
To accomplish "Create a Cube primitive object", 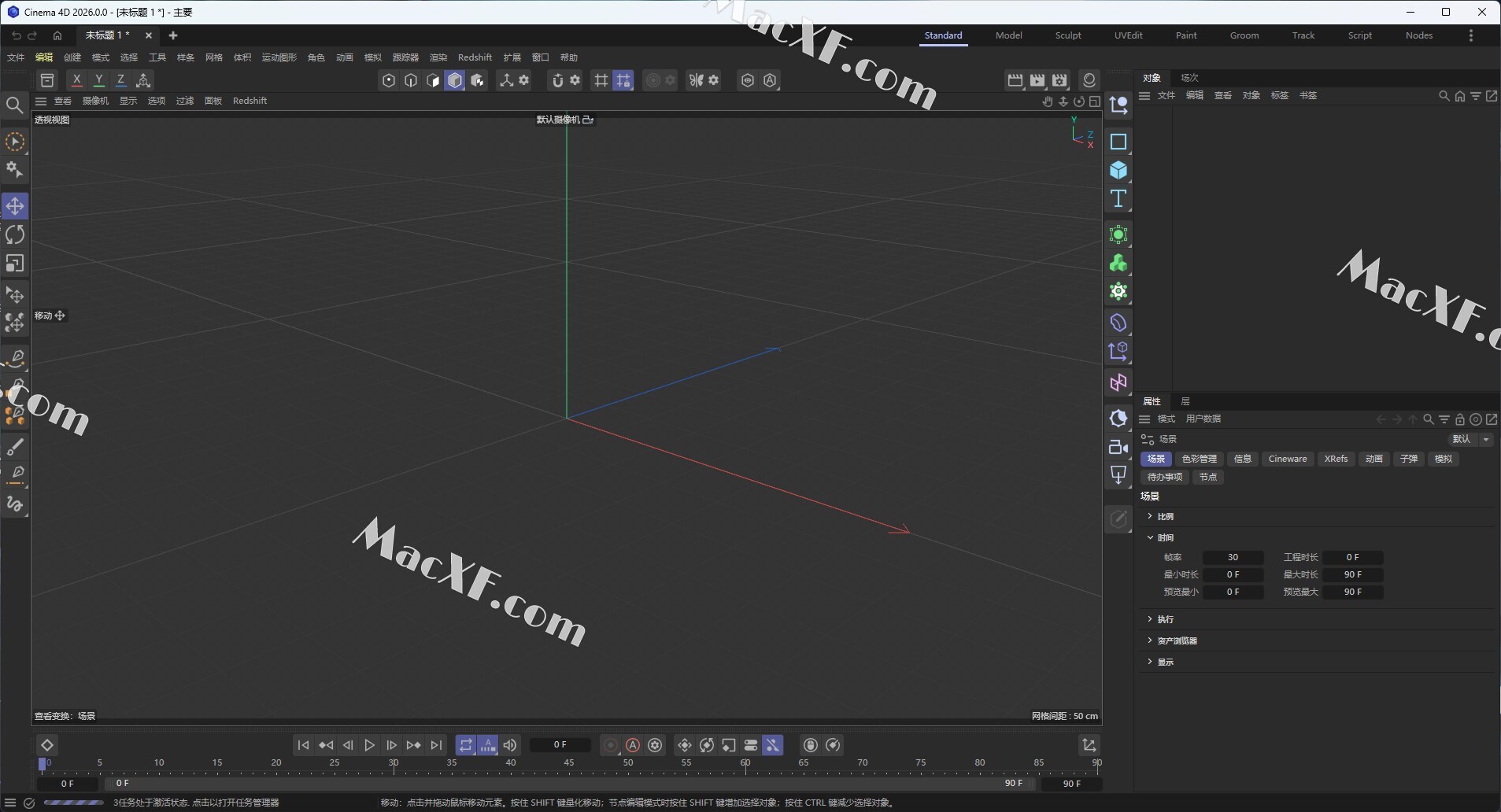I will pos(1118,170).
